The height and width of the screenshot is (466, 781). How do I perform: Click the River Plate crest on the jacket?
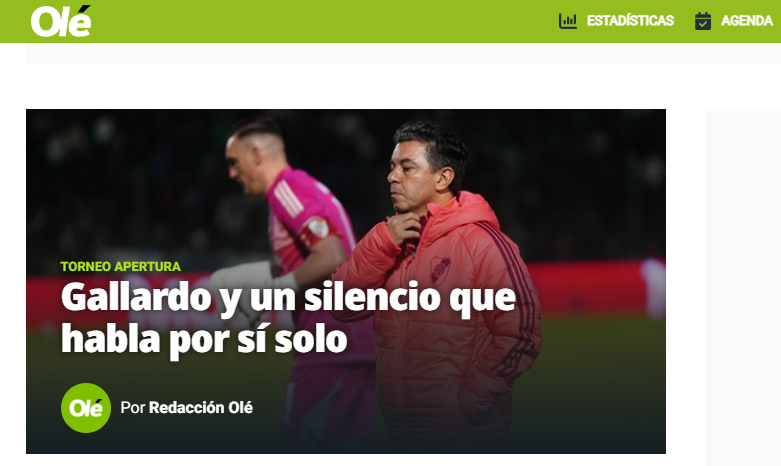pos(440,269)
